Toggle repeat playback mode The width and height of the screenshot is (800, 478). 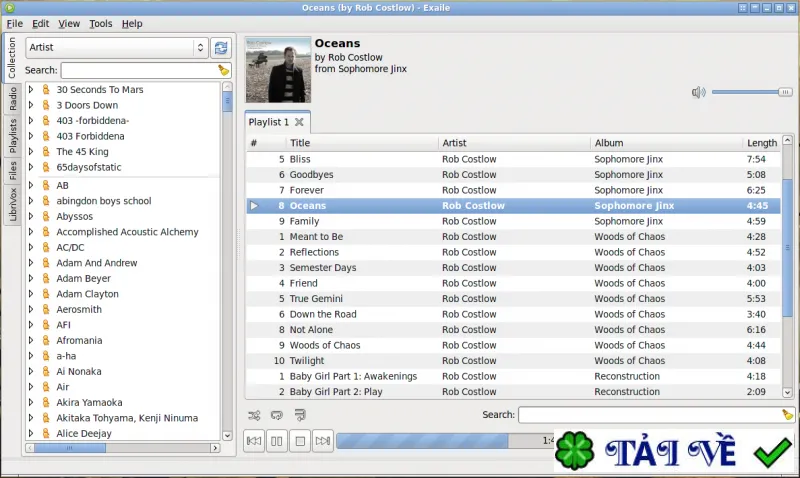pos(277,415)
